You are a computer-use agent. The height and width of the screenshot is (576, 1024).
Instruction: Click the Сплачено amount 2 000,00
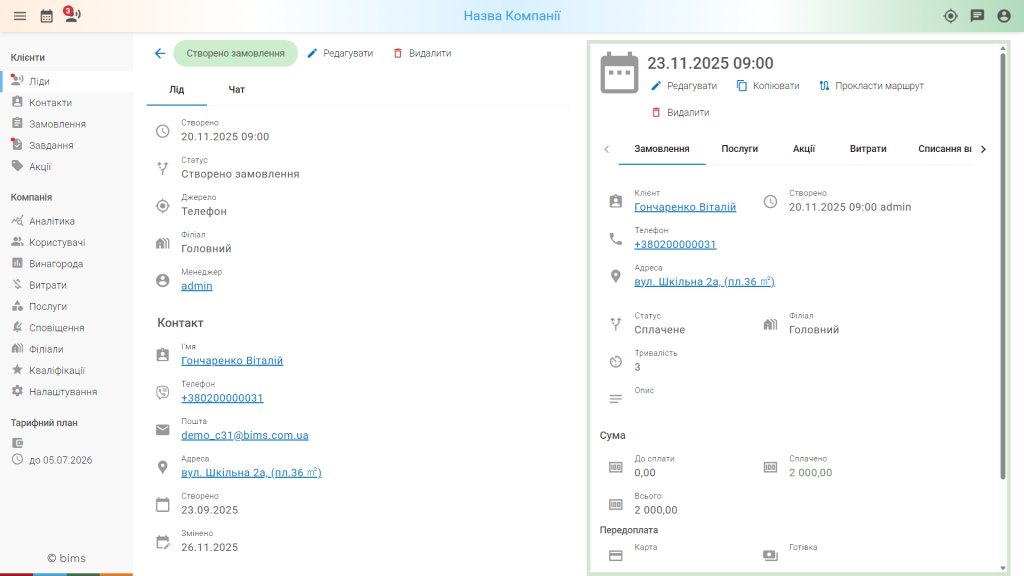(x=810, y=473)
